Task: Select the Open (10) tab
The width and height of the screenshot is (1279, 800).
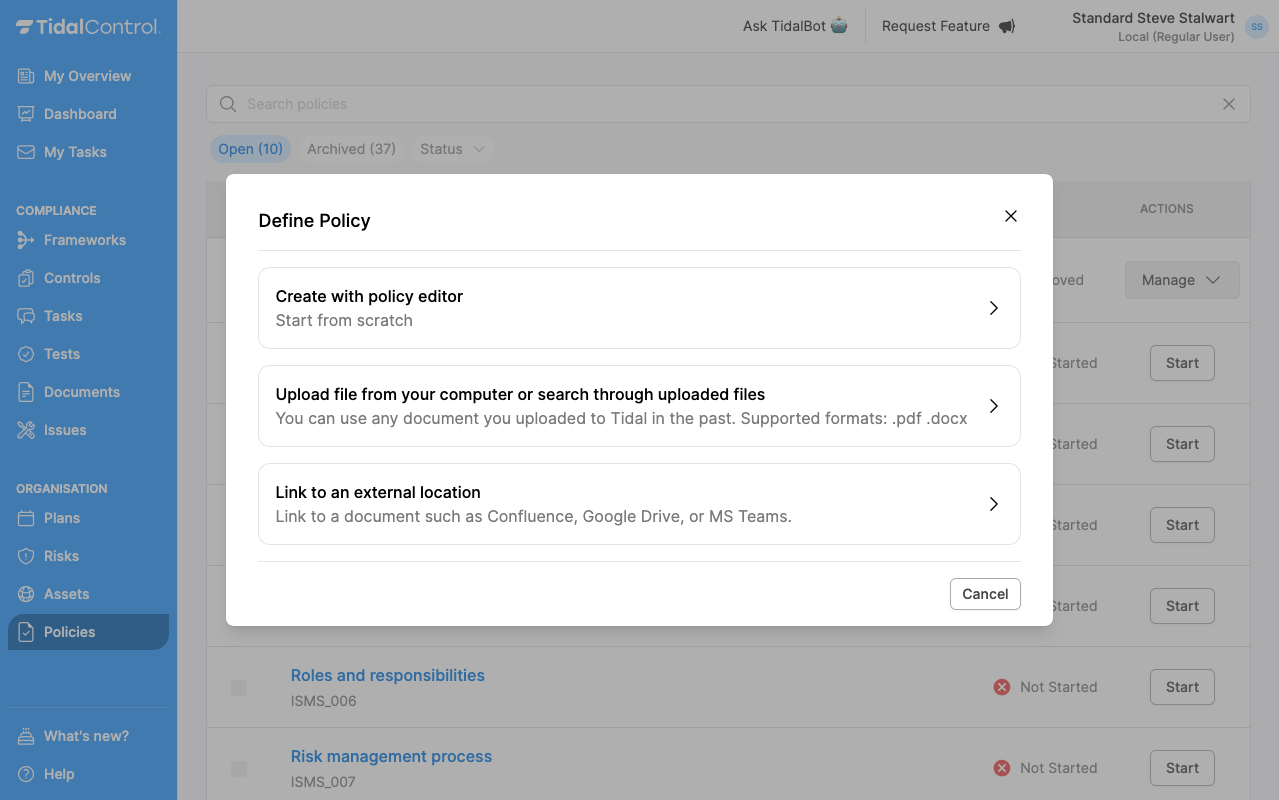Action: pos(250,148)
